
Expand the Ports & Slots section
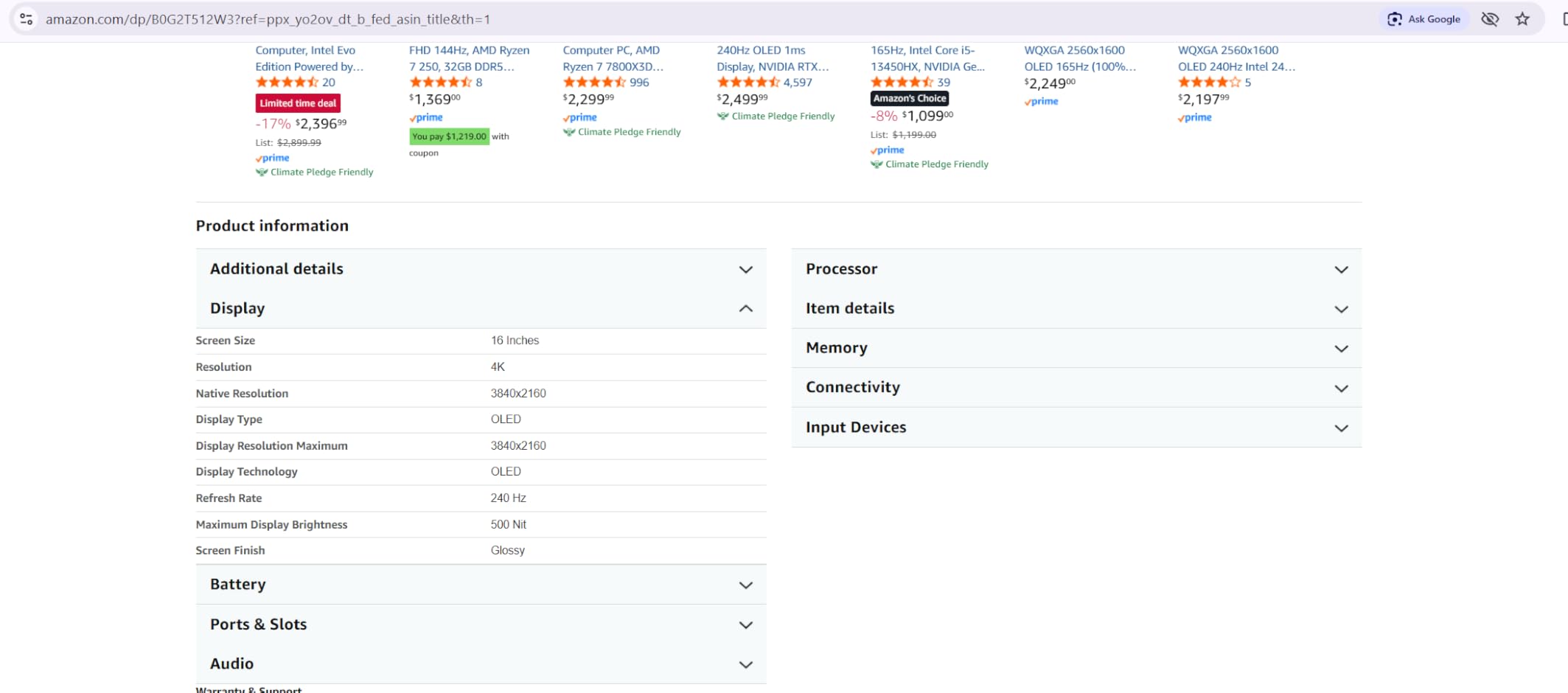(x=481, y=624)
